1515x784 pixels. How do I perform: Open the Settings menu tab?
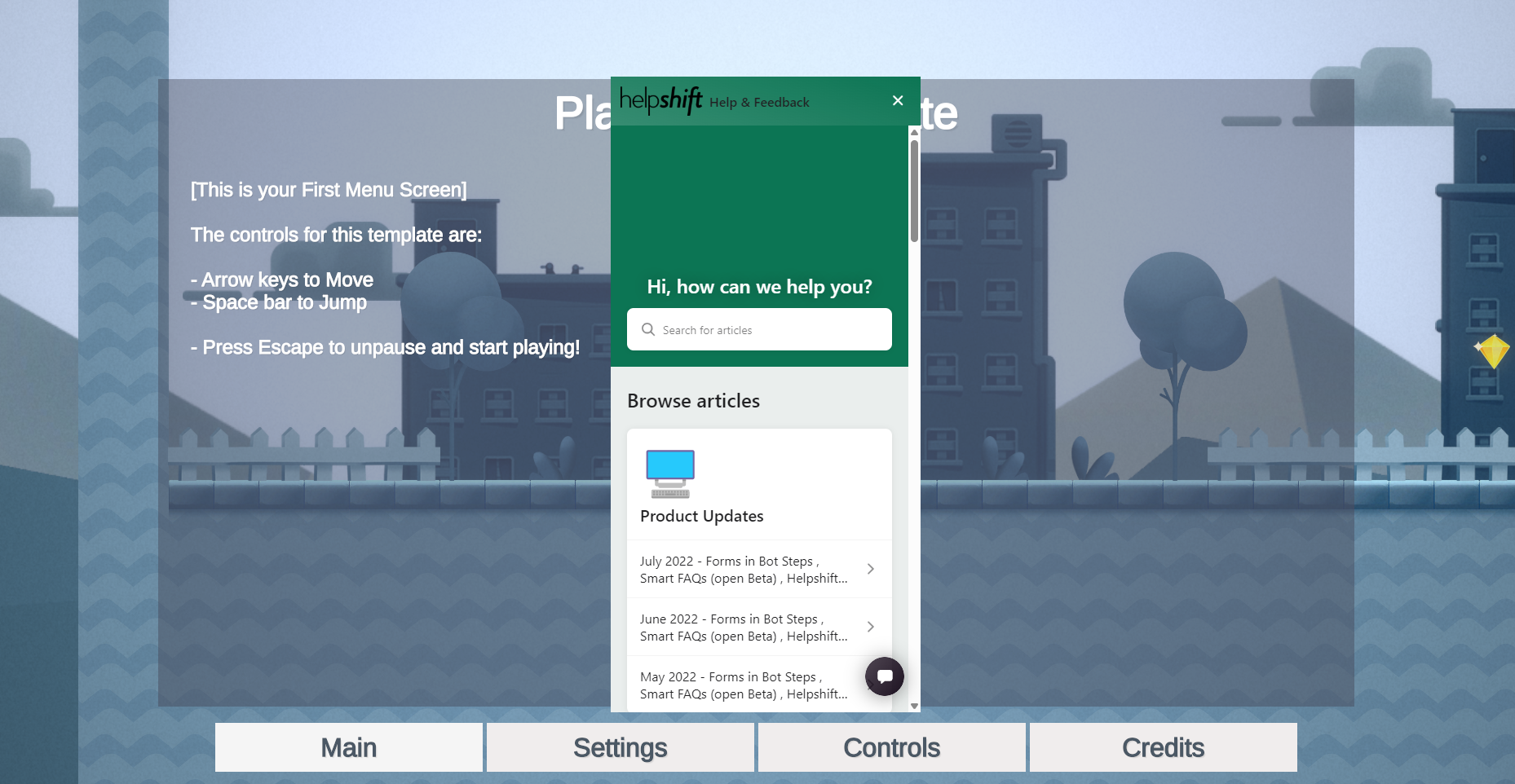pyautogui.click(x=621, y=747)
